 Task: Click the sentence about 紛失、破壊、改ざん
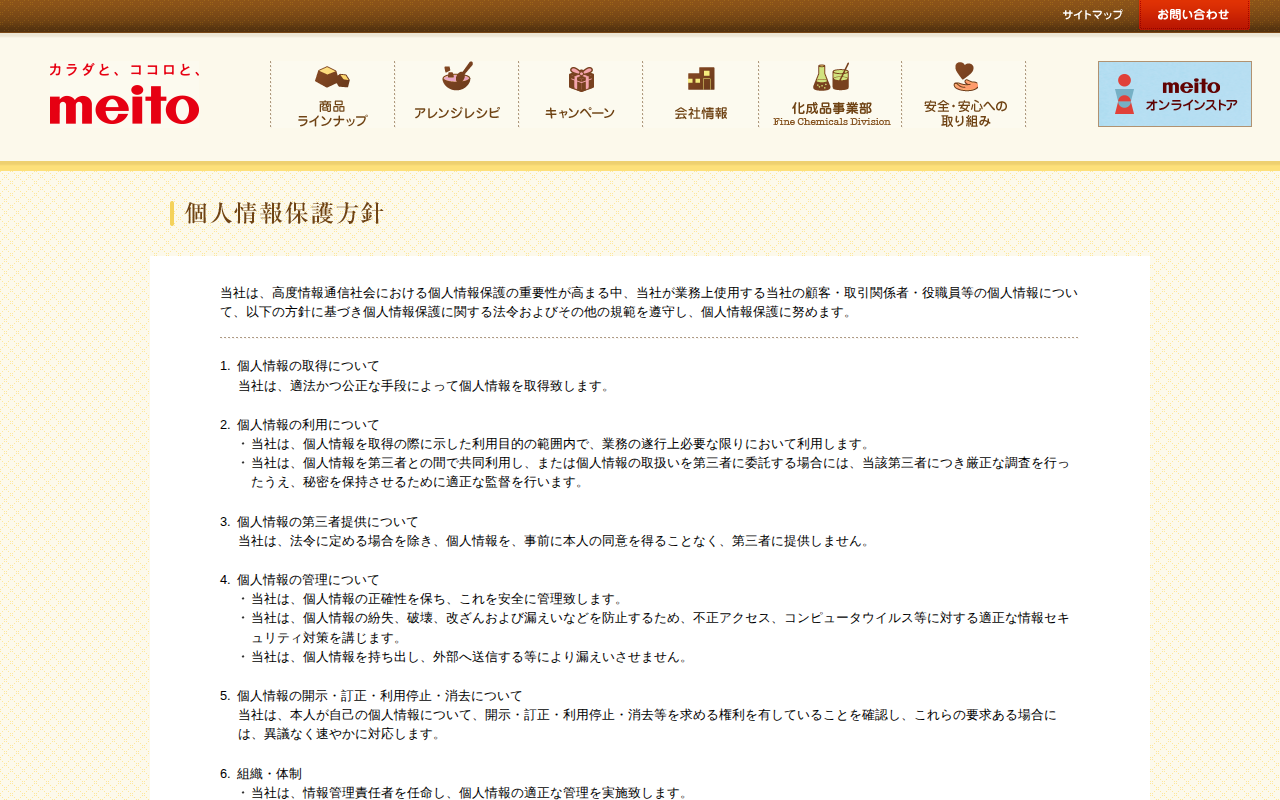click(x=660, y=628)
